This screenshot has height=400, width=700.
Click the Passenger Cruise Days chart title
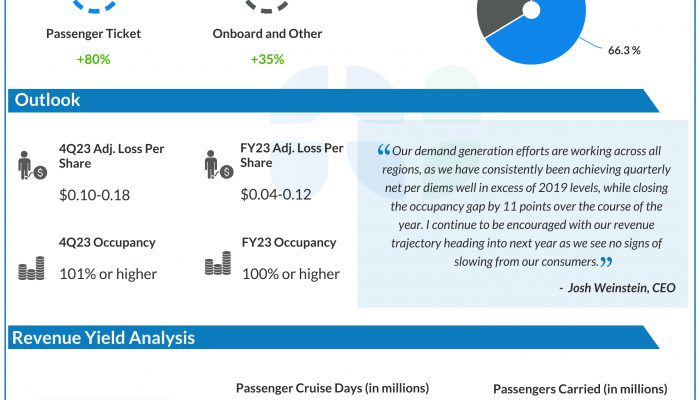[332, 388]
